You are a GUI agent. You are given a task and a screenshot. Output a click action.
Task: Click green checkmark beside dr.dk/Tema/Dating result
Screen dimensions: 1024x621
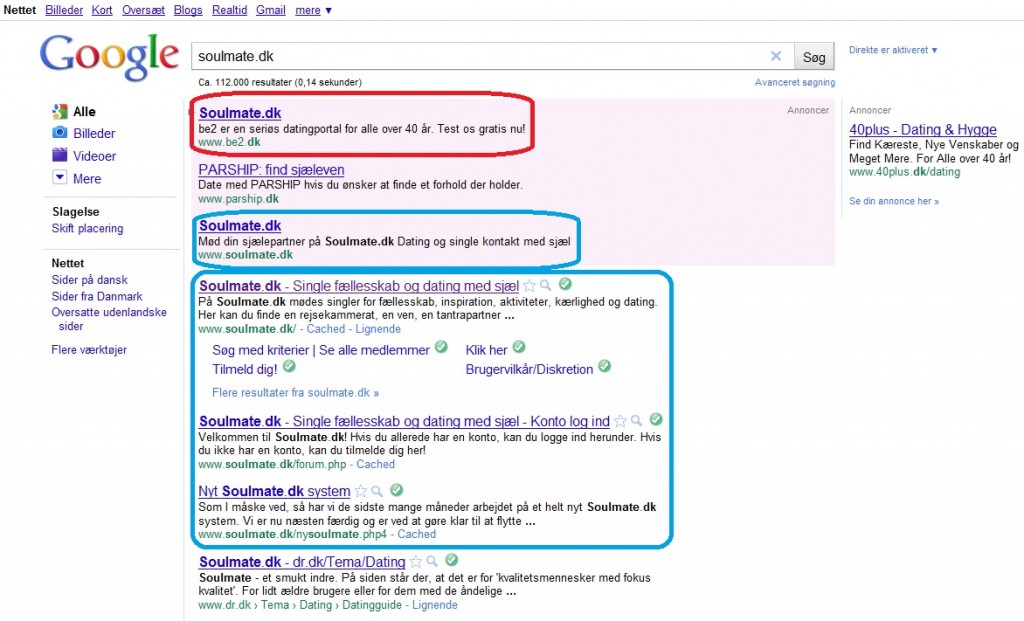[x=451, y=560]
